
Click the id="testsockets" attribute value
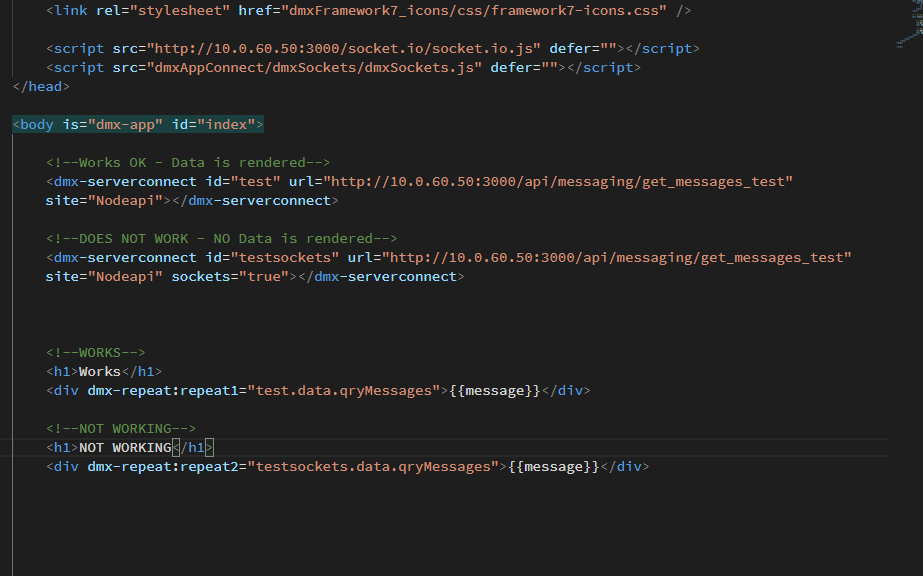pyautogui.click(x=285, y=257)
